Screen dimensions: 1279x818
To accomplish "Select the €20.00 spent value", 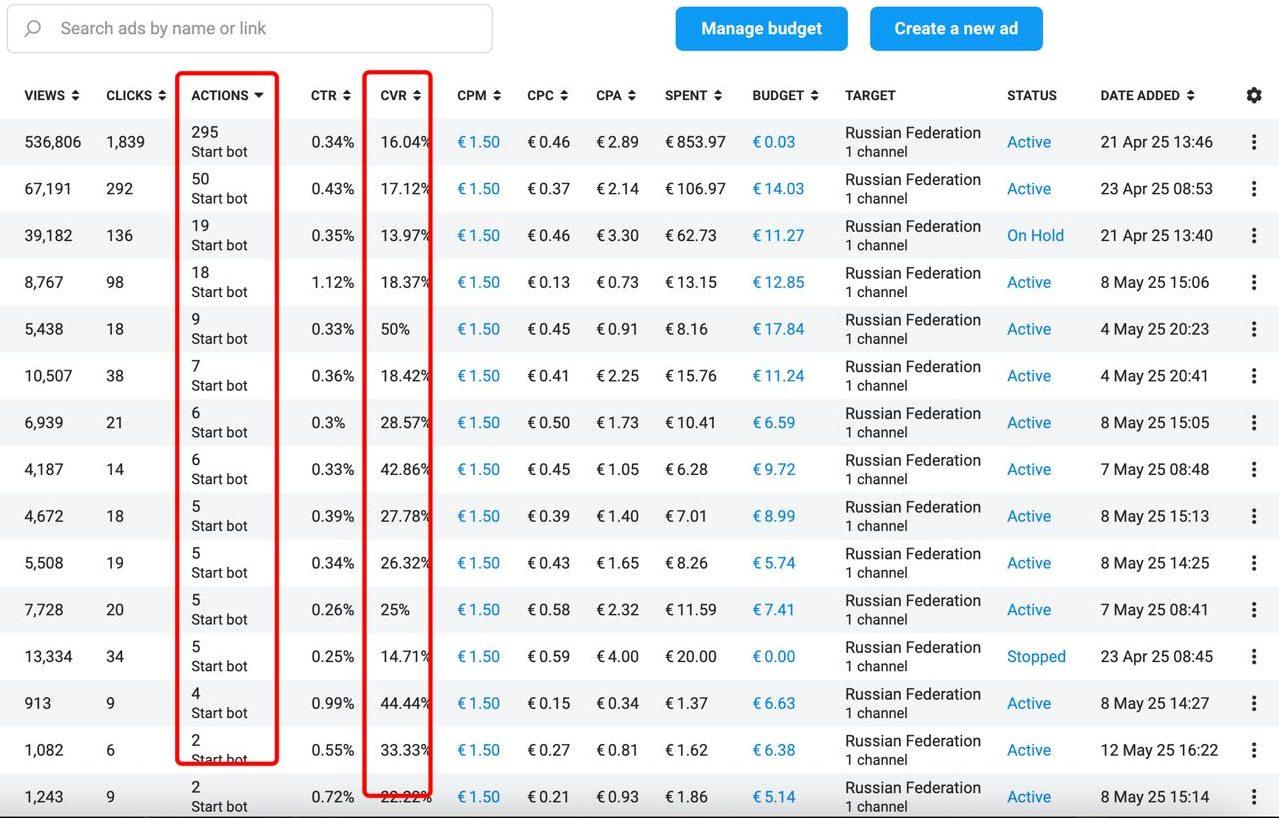I will pos(691,657).
